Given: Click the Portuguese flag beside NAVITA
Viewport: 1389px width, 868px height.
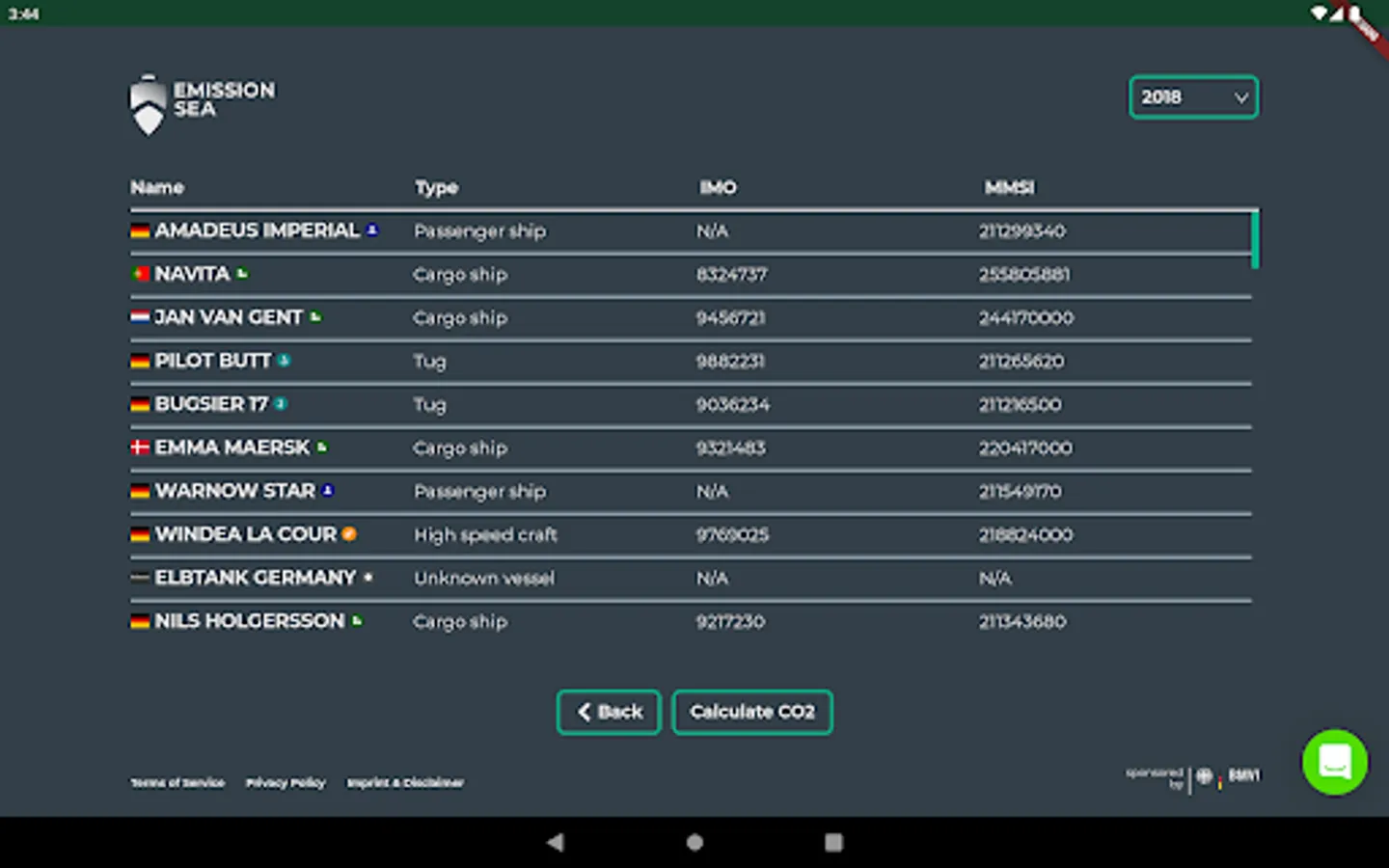Looking at the screenshot, I should (x=140, y=274).
